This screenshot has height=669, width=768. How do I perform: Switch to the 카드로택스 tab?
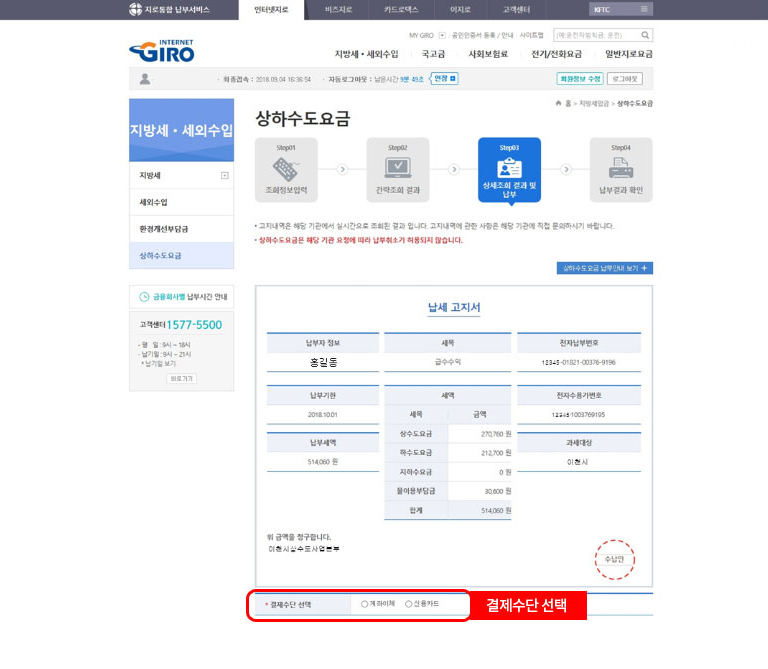click(x=401, y=10)
